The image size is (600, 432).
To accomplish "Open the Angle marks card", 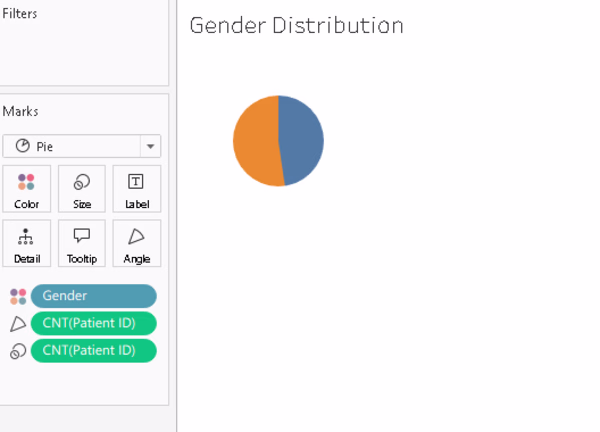I will 137,243.
